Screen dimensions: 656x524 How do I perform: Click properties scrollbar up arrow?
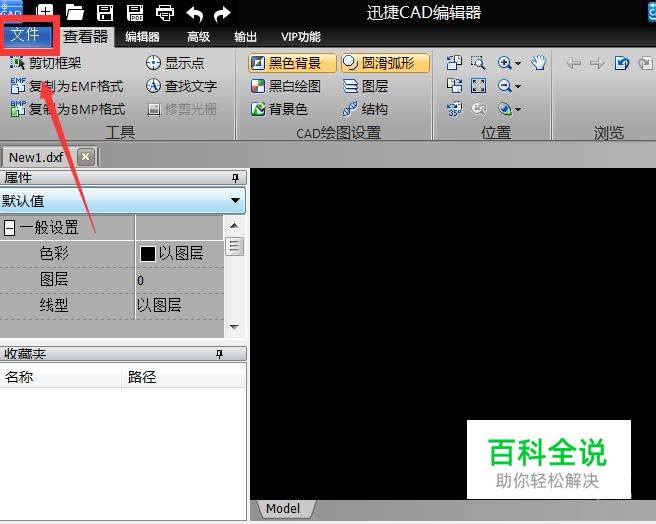click(234, 226)
